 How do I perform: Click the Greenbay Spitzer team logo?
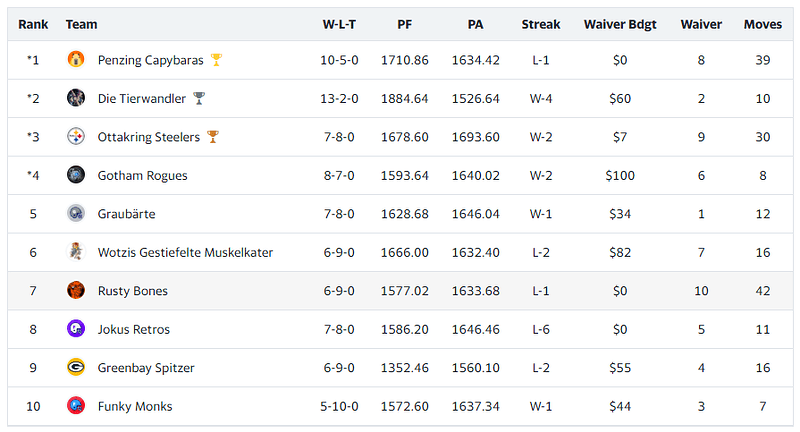click(x=76, y=367)
